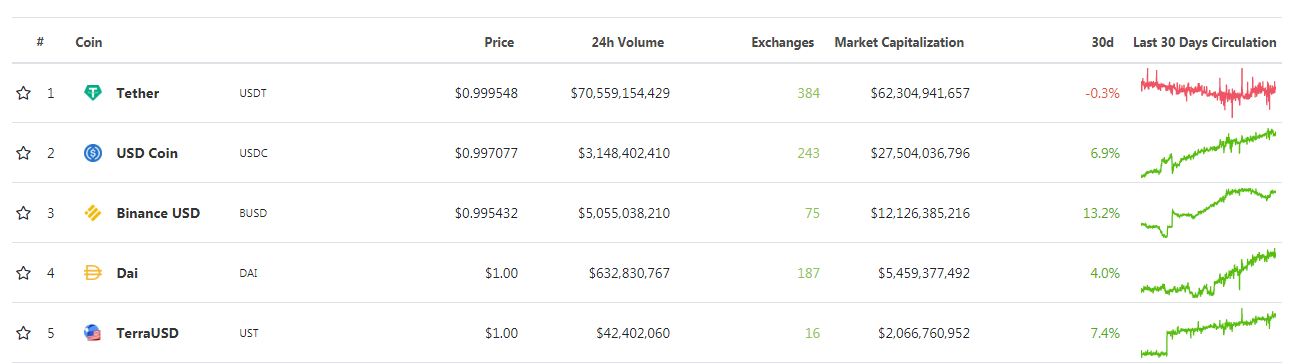Toggle favorite star for Tether
The width and height of the screenshot is (1299, 364).
point(23,93)
